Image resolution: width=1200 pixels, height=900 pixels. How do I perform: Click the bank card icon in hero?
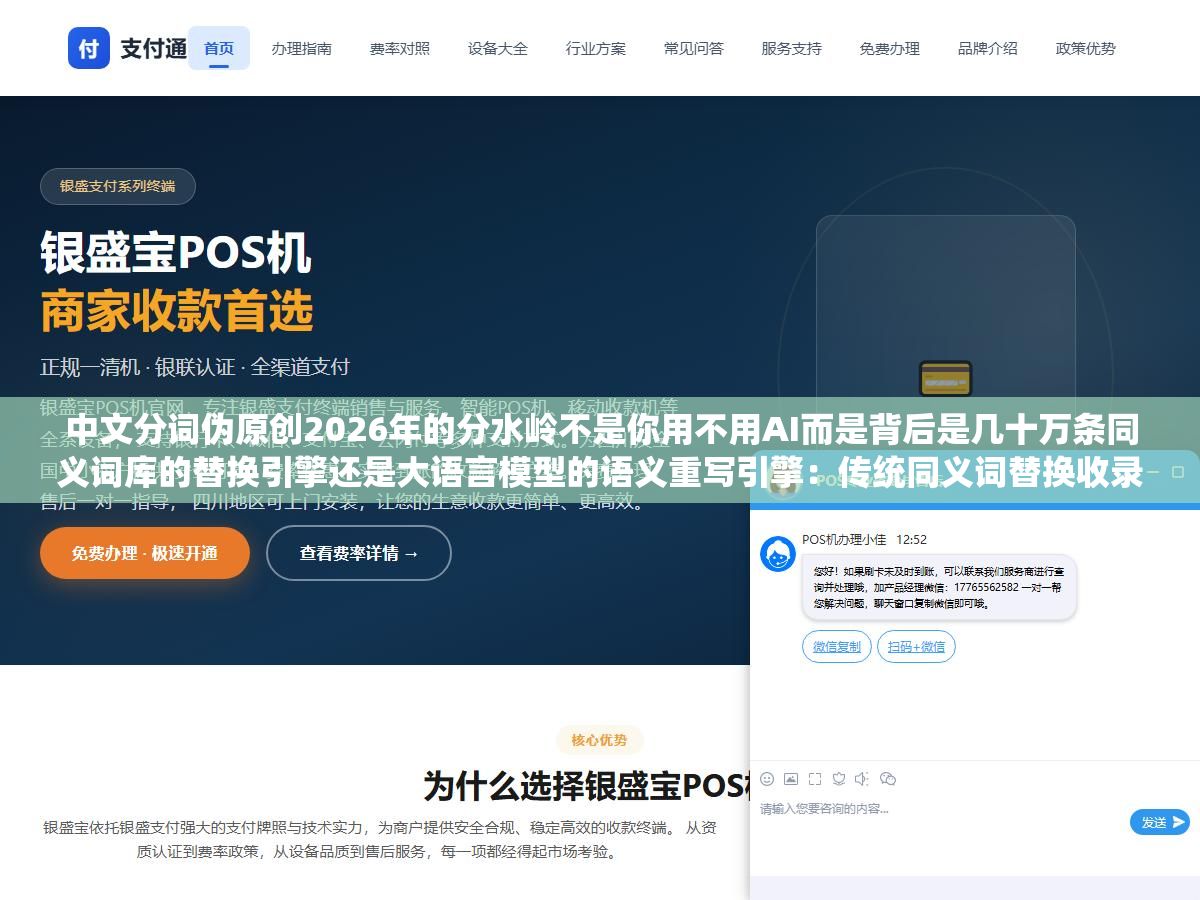pyautogui.click(x=945, y=379)
